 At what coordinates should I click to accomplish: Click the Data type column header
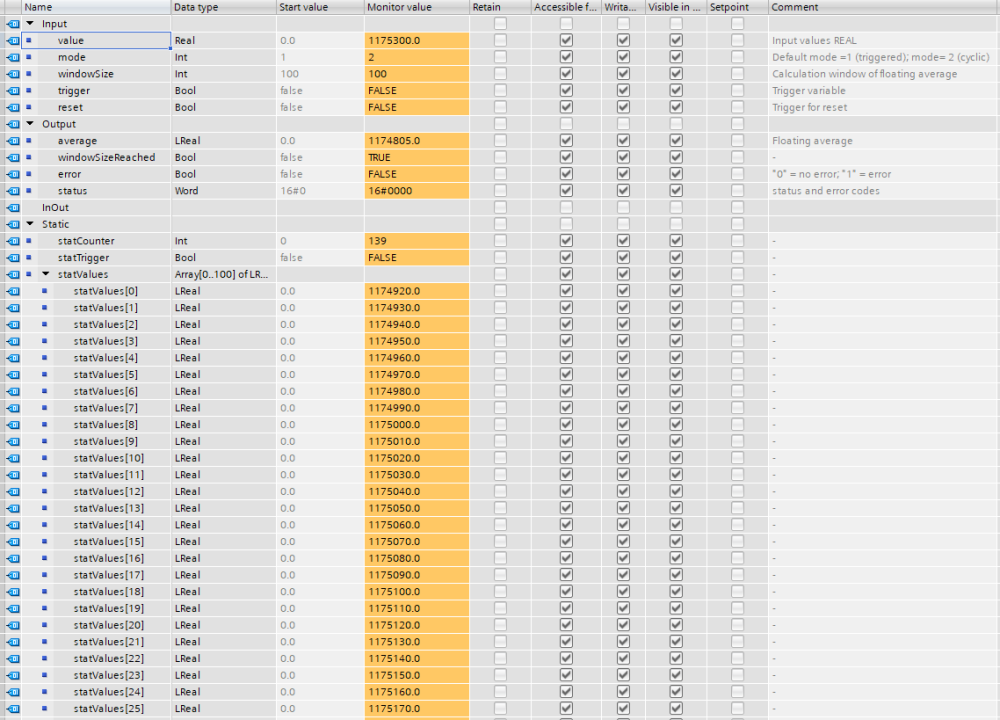pyautogui.click(x=224, y=7)
